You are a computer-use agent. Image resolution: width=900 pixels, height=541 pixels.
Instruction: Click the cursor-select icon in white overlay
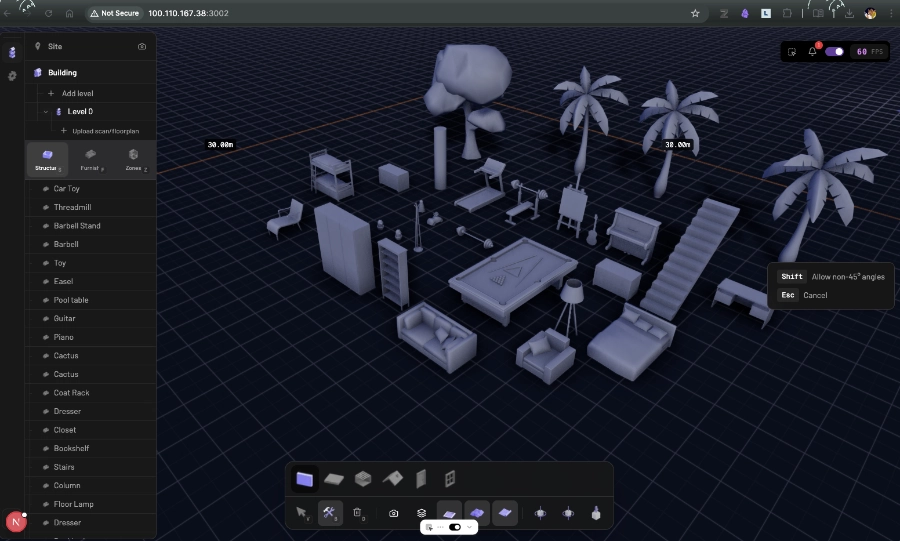pos(429,527)
